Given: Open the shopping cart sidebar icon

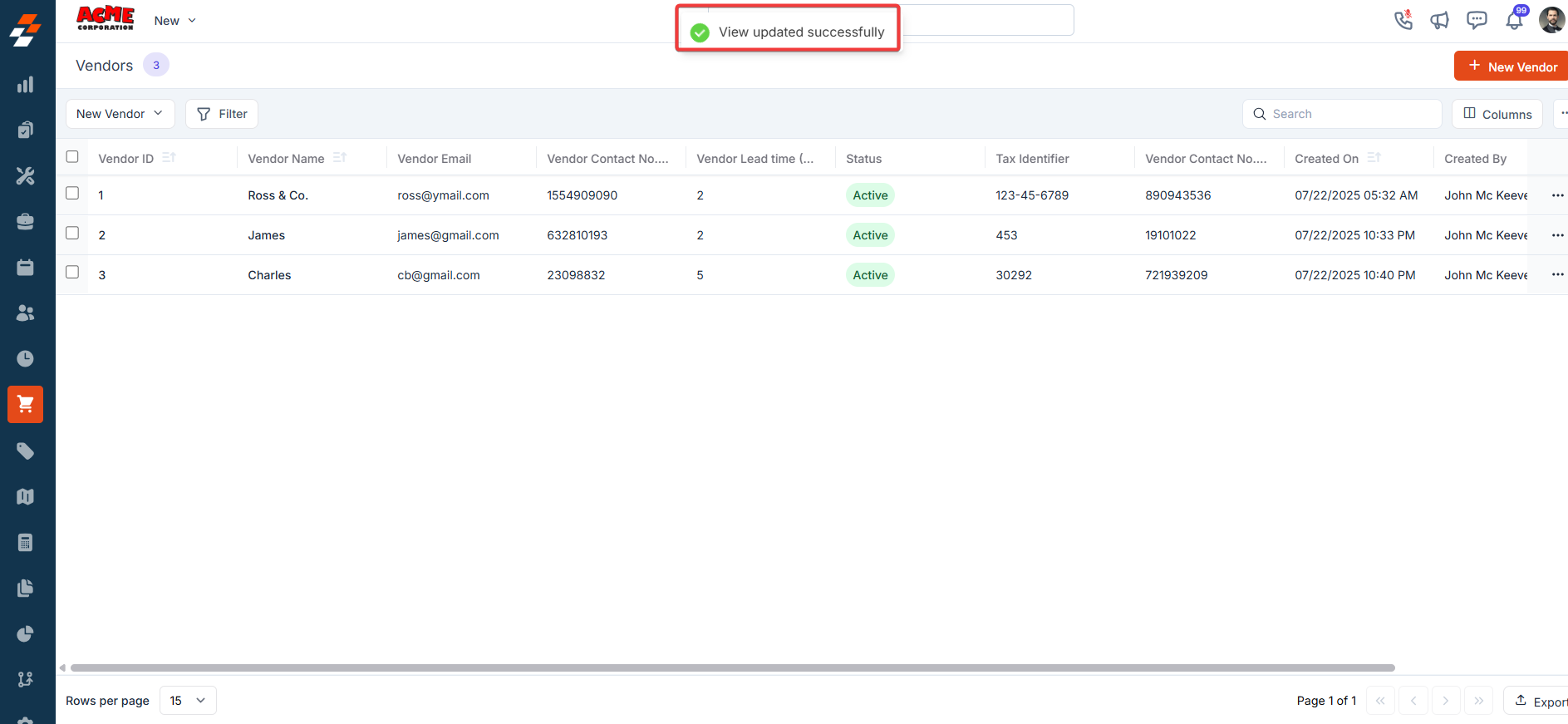Looking at the screenshot, I should (x=26, y=405).
